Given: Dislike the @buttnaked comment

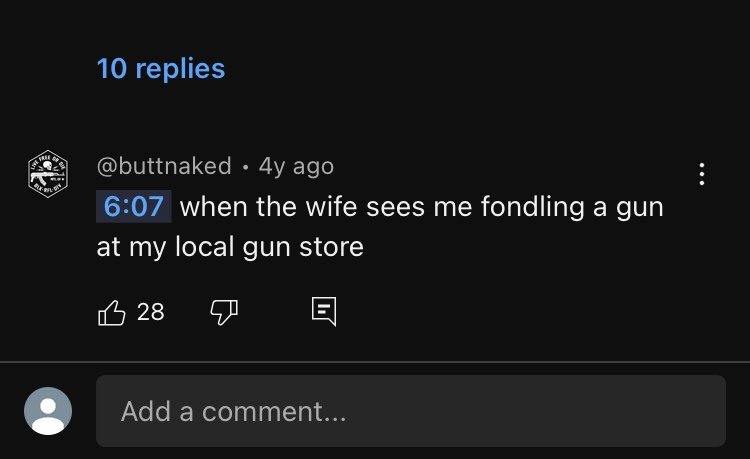Looking at the screenshot, I should [224, 313].
